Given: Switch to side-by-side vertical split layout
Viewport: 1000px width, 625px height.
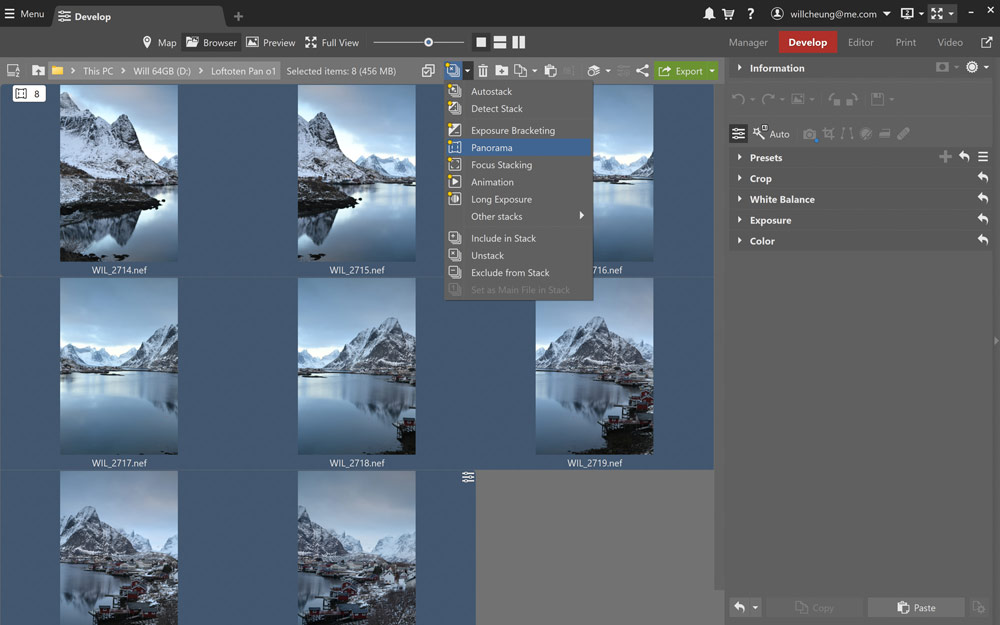Looking at the screenshot, I should 518,42.
